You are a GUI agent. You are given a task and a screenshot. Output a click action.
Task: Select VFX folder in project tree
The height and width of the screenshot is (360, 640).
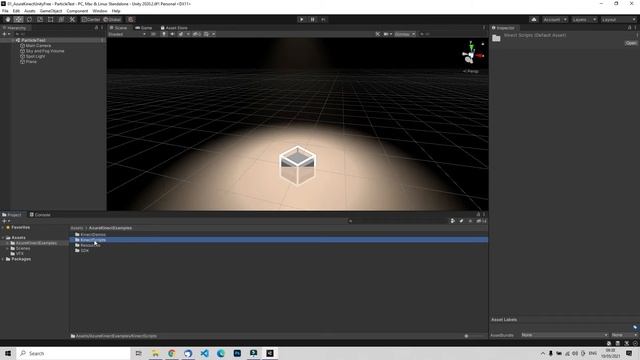19,253
